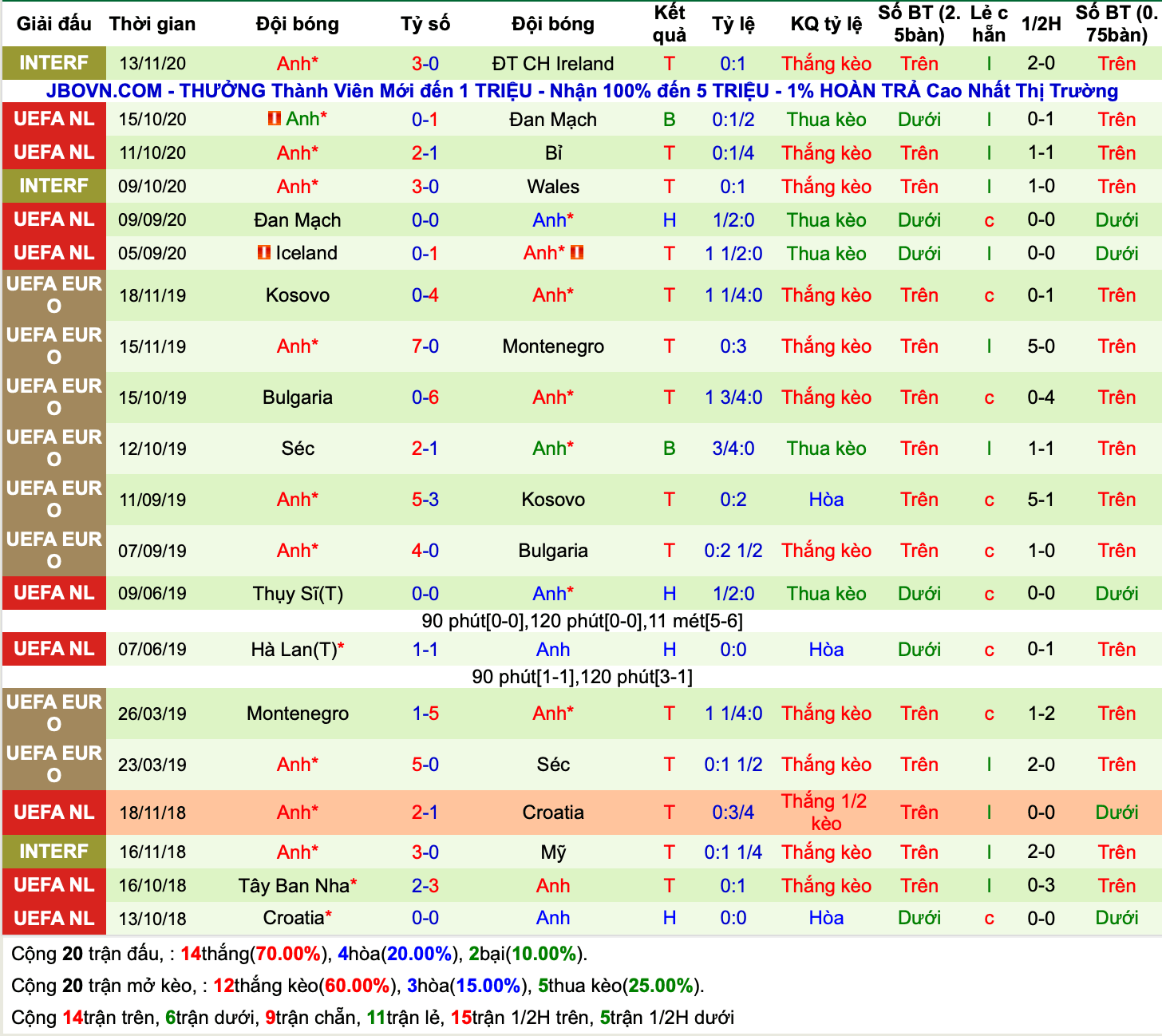Click the KQ tỷ lệ column header
This screenshot has width=1162, height=1036.
click(826, 24)
